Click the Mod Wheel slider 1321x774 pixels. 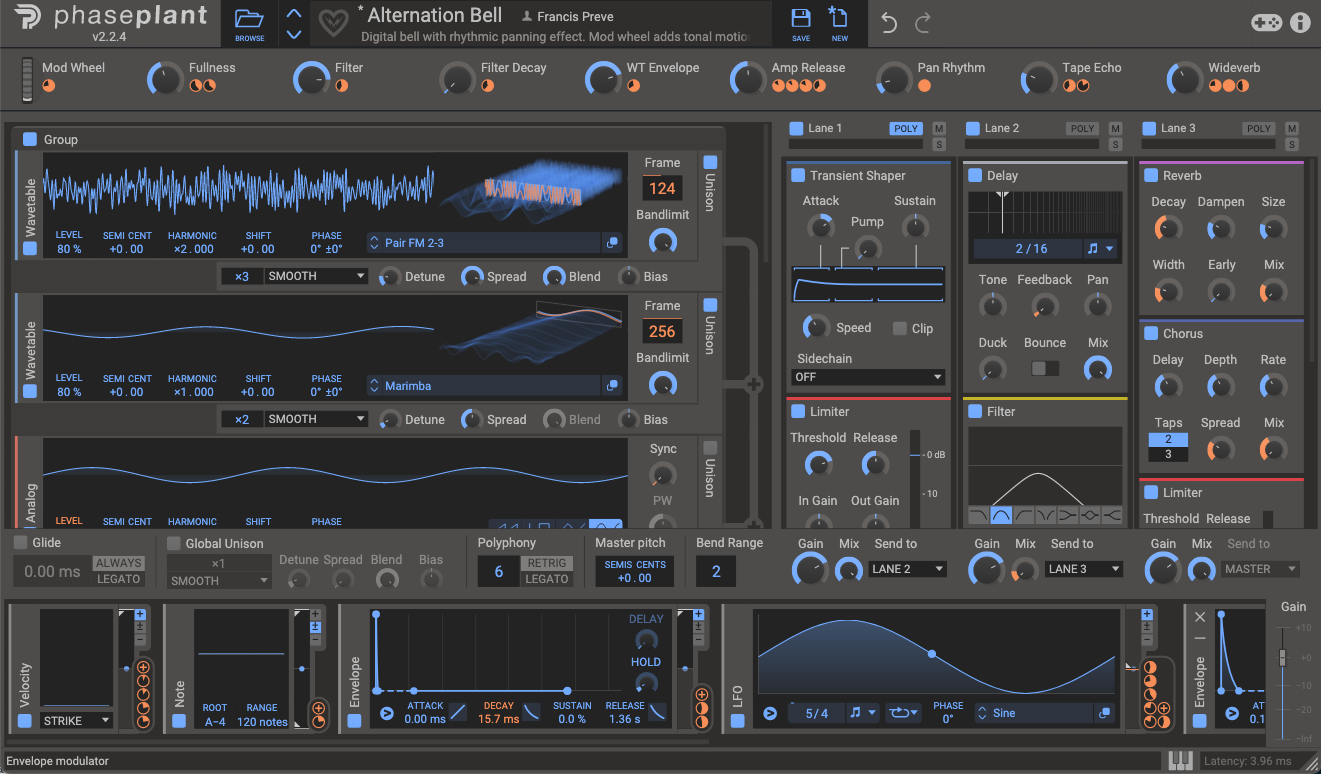click(28, 79)
